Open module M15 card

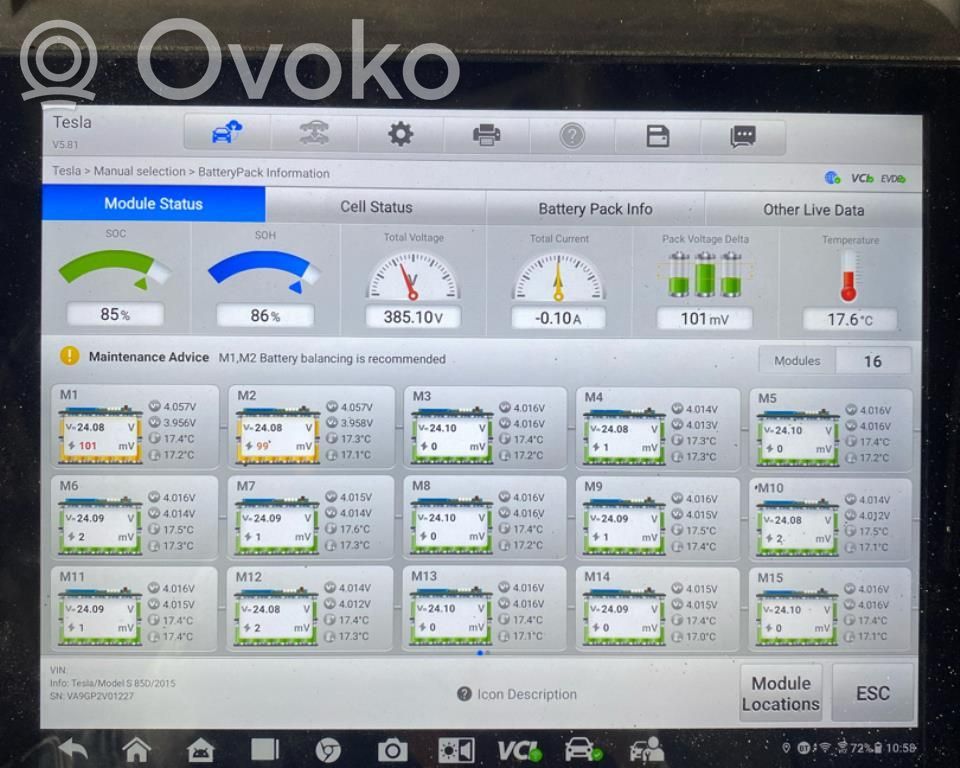[x=830, y=610]
